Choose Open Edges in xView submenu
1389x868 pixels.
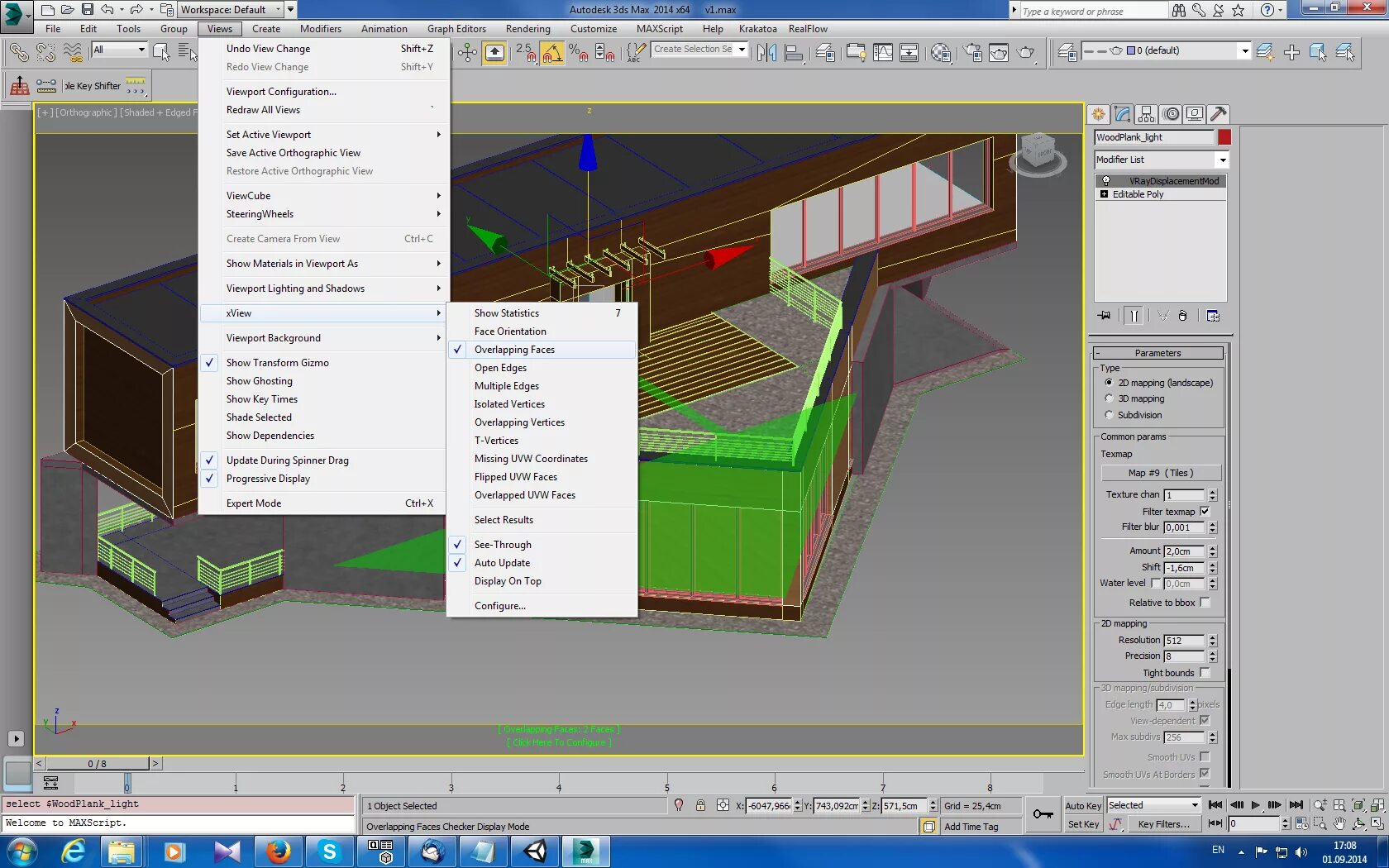500,368
